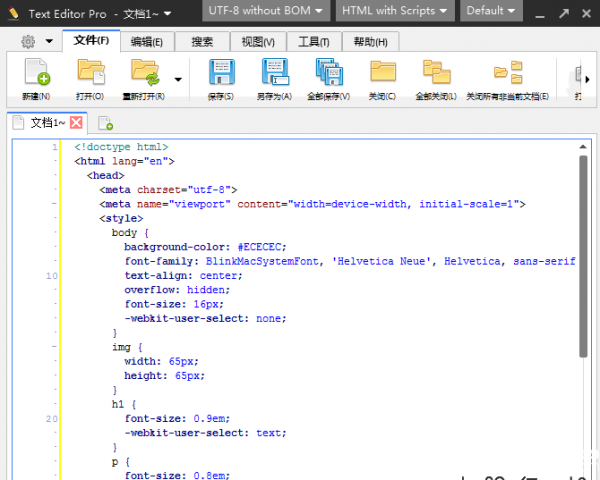
Task: Click the New file (新建) icon
Action: point(36,74)
